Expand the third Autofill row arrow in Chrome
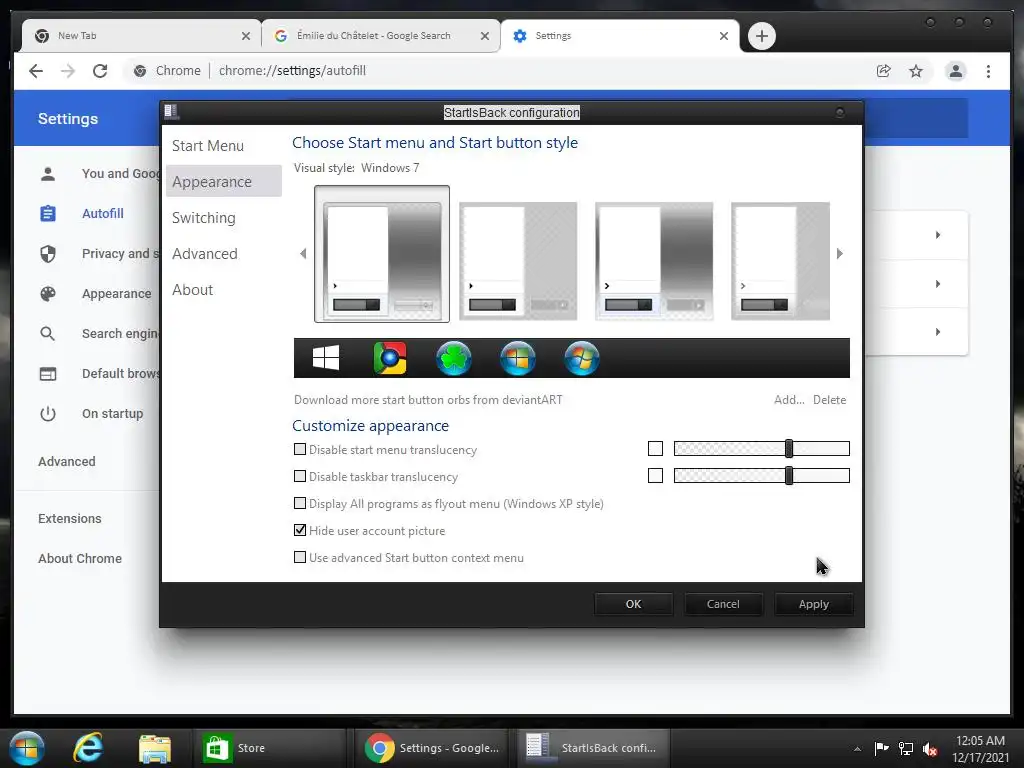Viewport: 1024px width, 768px height. 938,332
